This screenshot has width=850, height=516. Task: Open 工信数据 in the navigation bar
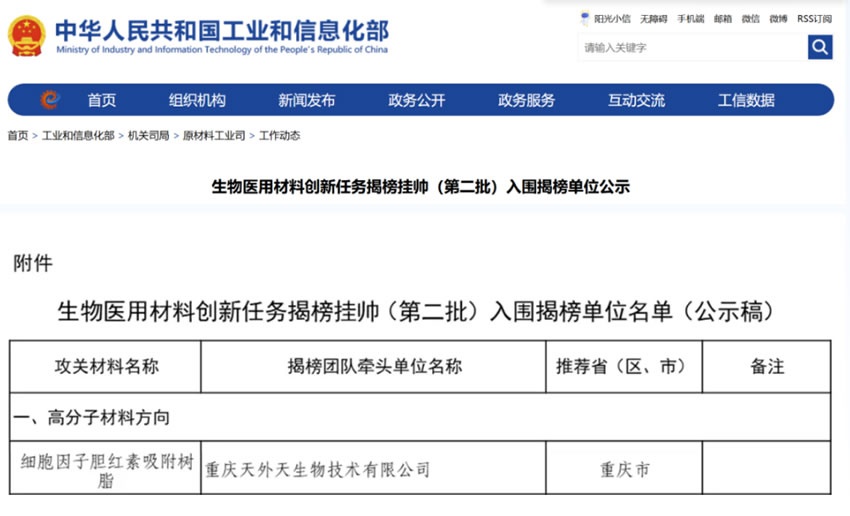[746, 100]
